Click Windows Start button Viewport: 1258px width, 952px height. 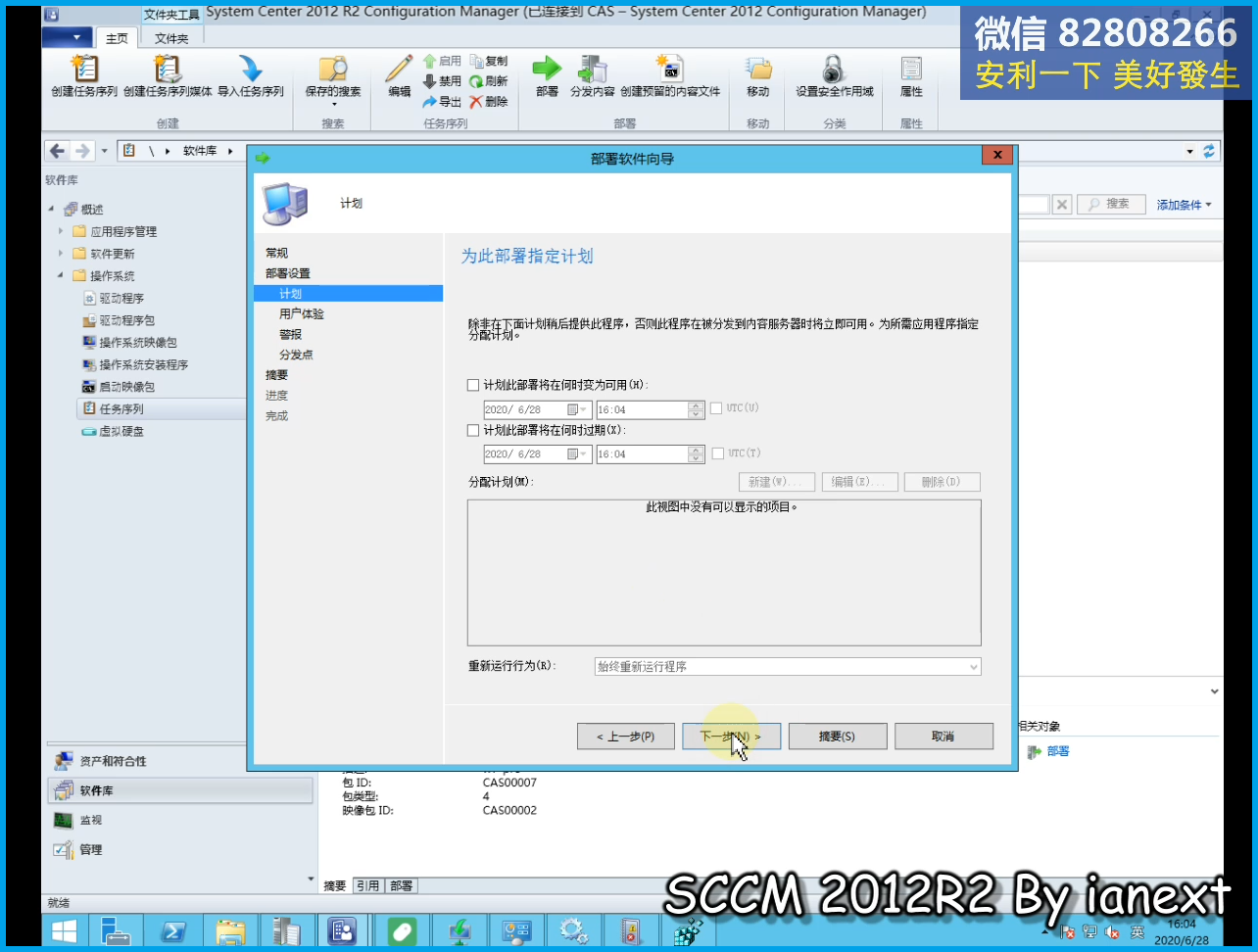(65, 931)
